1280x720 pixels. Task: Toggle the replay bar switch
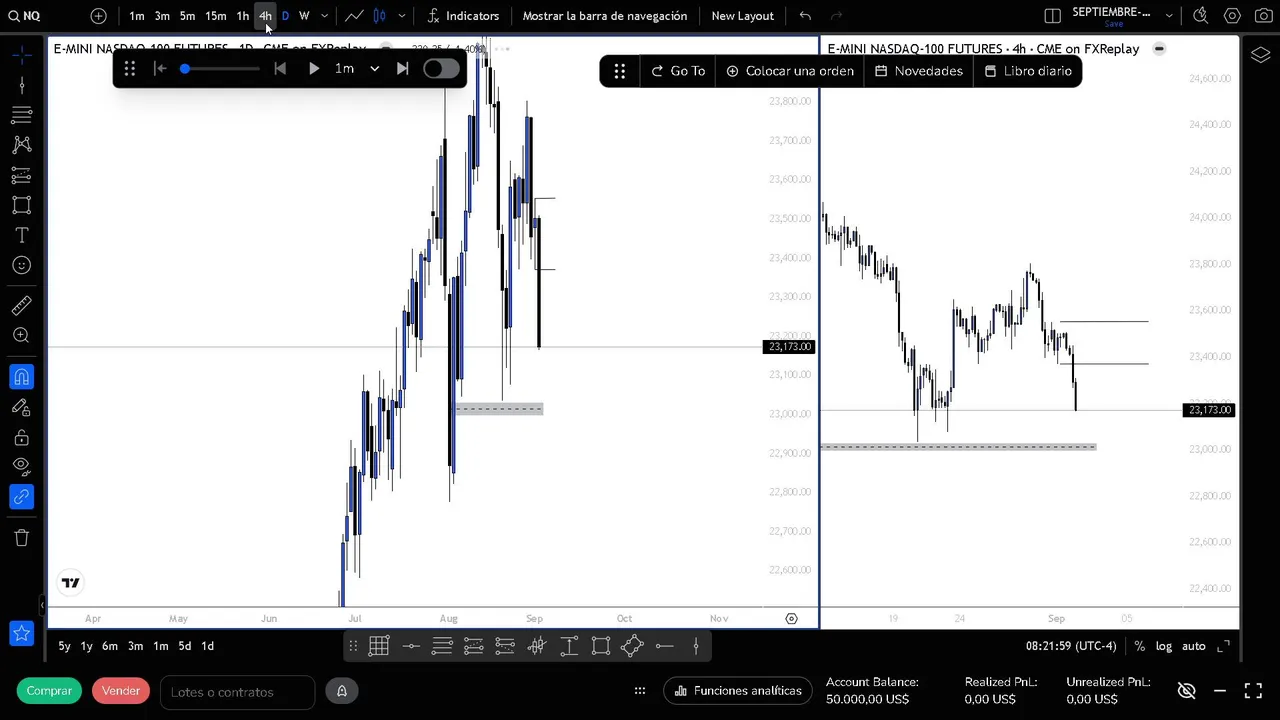[x=441, y=69]
